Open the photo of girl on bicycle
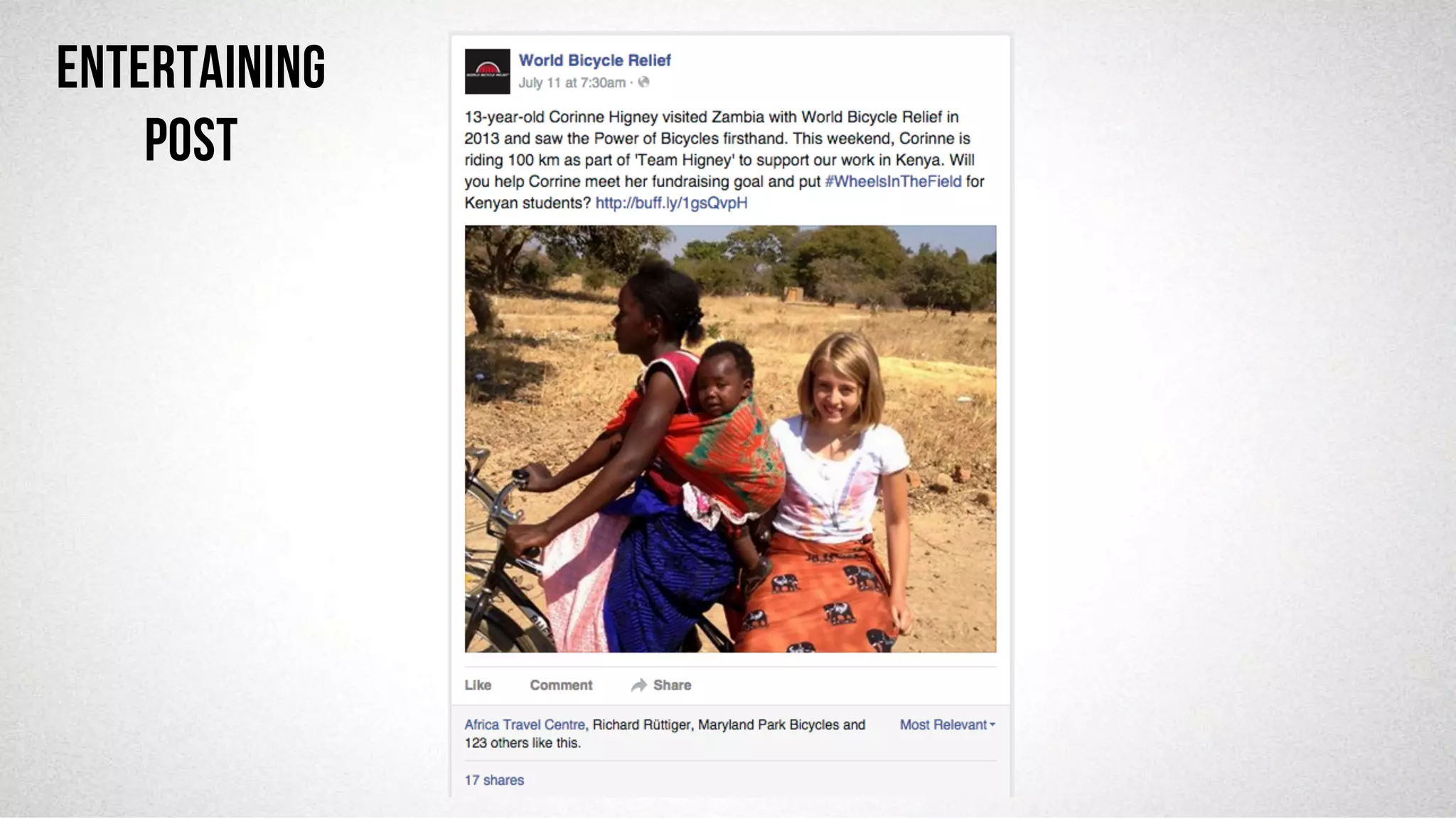 tap(730, 439)
